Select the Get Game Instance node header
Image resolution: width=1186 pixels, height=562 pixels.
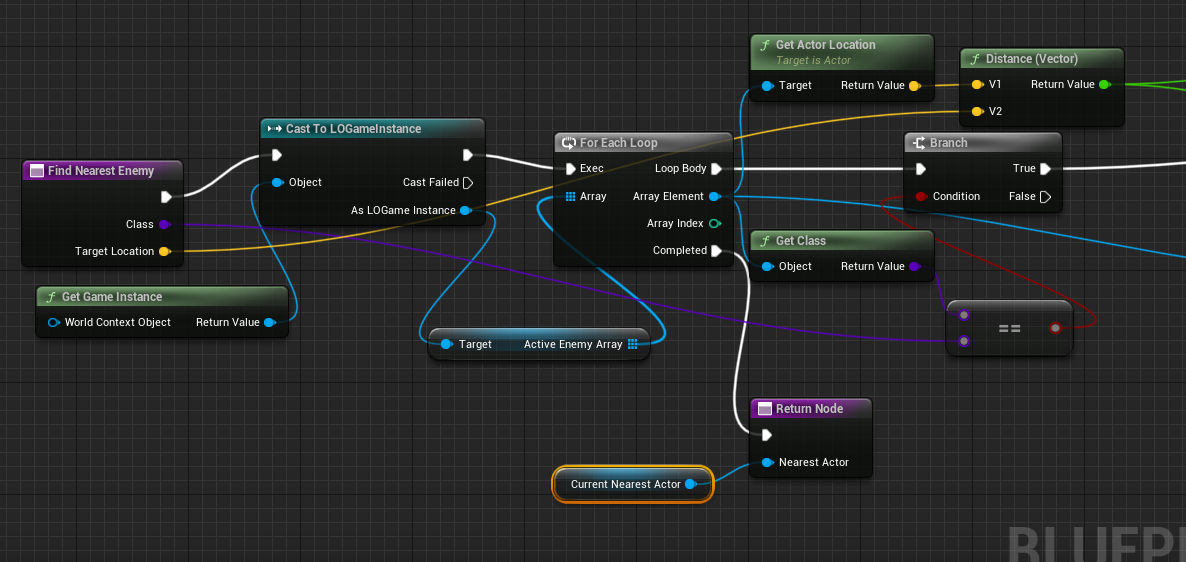[162, 297]
